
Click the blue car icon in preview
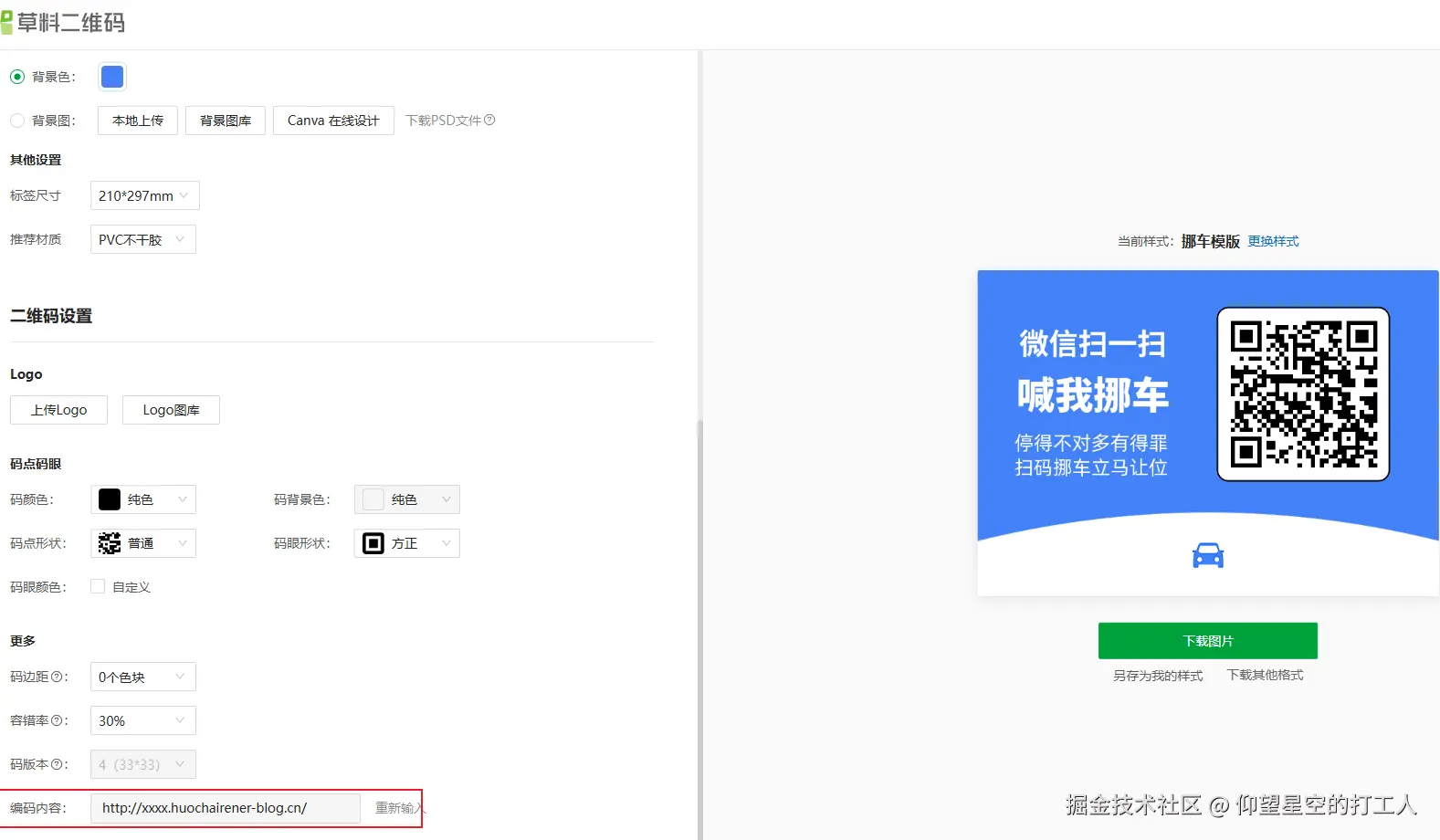click(1208, 555)
